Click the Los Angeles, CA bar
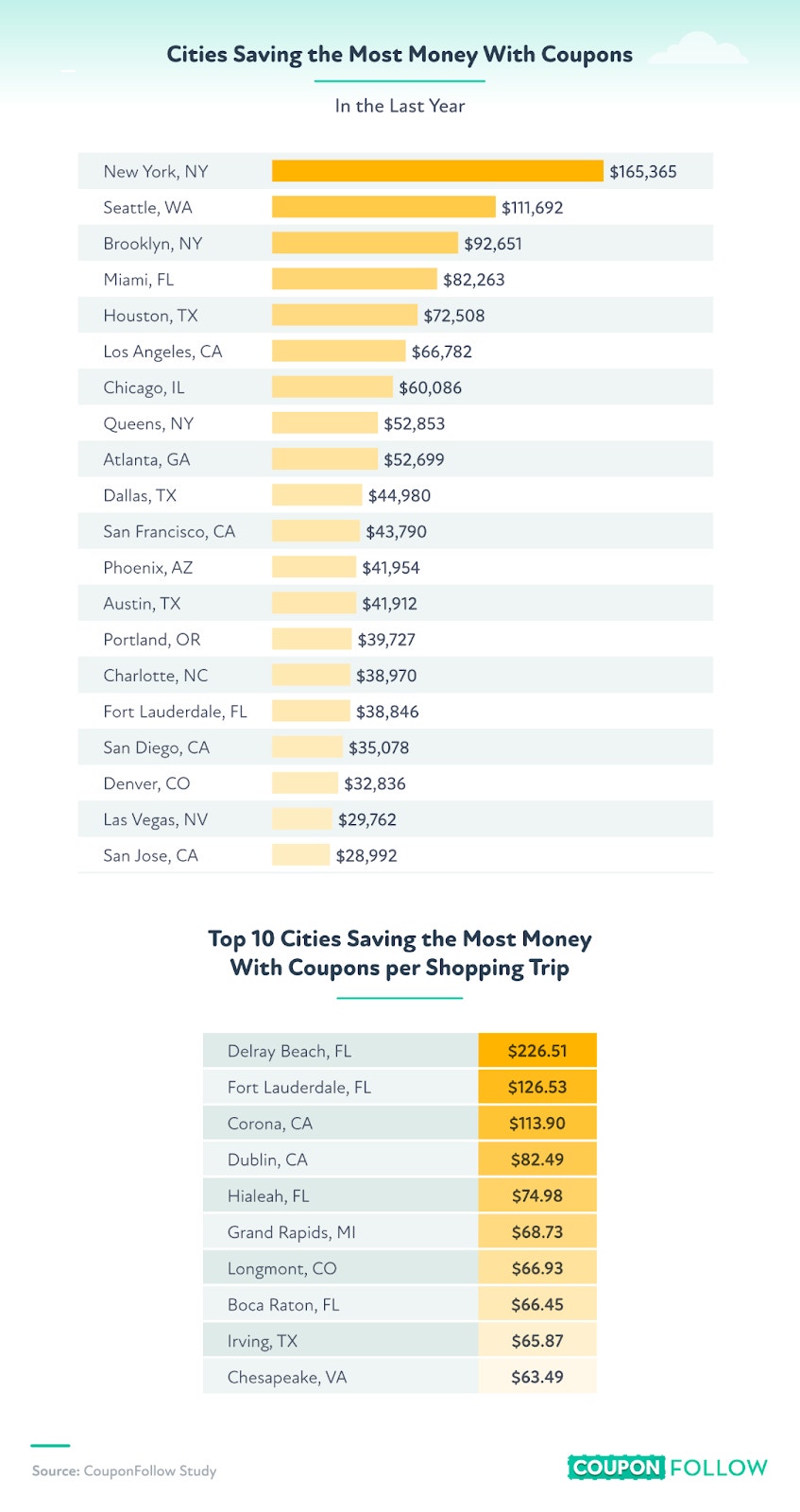800x1512 pixels. point(338,352)
